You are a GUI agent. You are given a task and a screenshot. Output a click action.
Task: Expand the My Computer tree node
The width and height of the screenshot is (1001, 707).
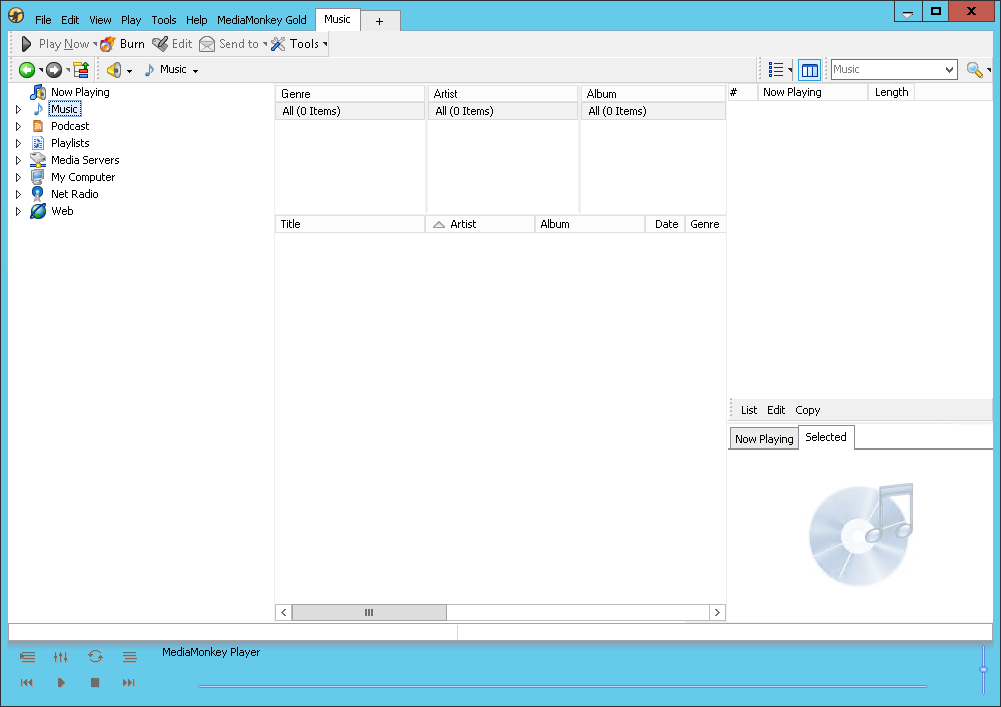tap(19, 177)
